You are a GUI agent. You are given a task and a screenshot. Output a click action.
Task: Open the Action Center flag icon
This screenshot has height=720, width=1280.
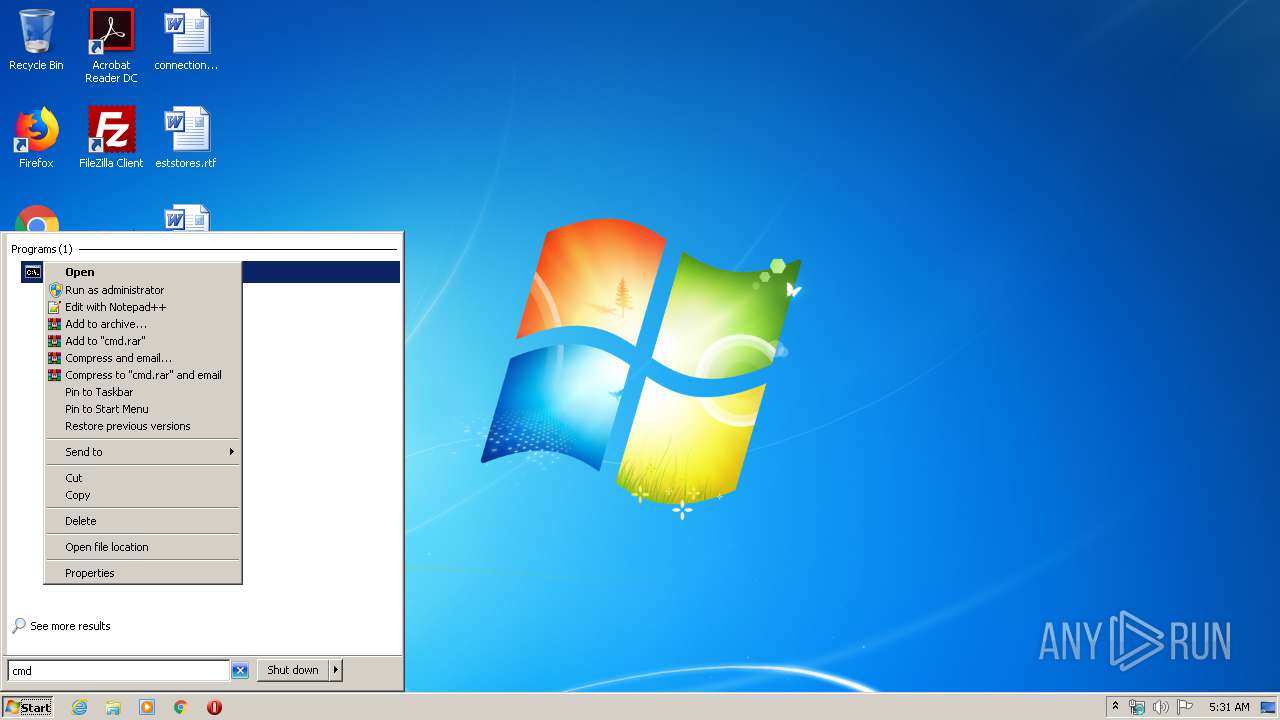point(1185,707)
